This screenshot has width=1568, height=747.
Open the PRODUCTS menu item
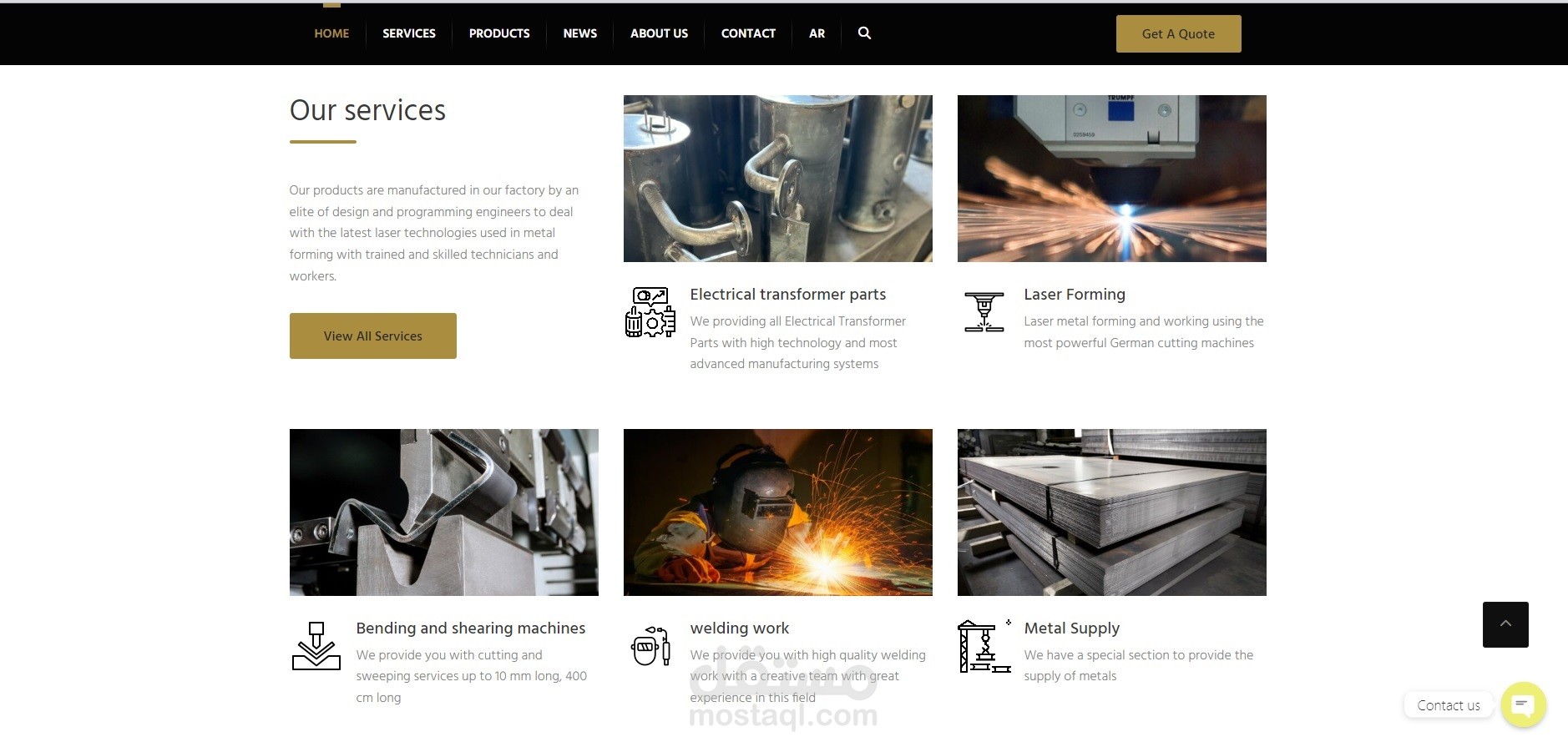pyautogui.click(x=499, y=33)
